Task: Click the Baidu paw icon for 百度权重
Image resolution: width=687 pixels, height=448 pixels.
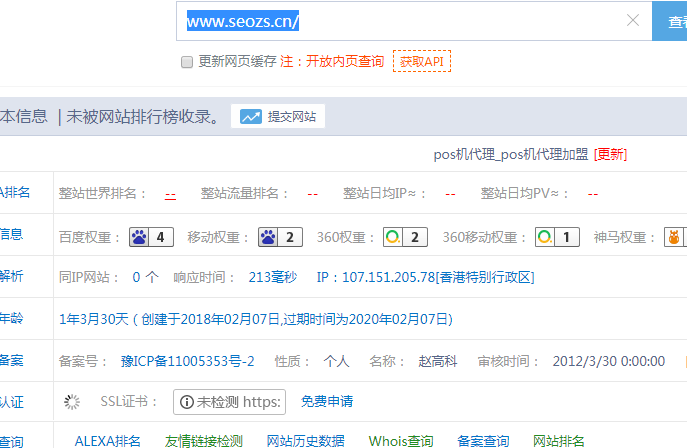Action: pyautogui.click(x=139, y=237)
